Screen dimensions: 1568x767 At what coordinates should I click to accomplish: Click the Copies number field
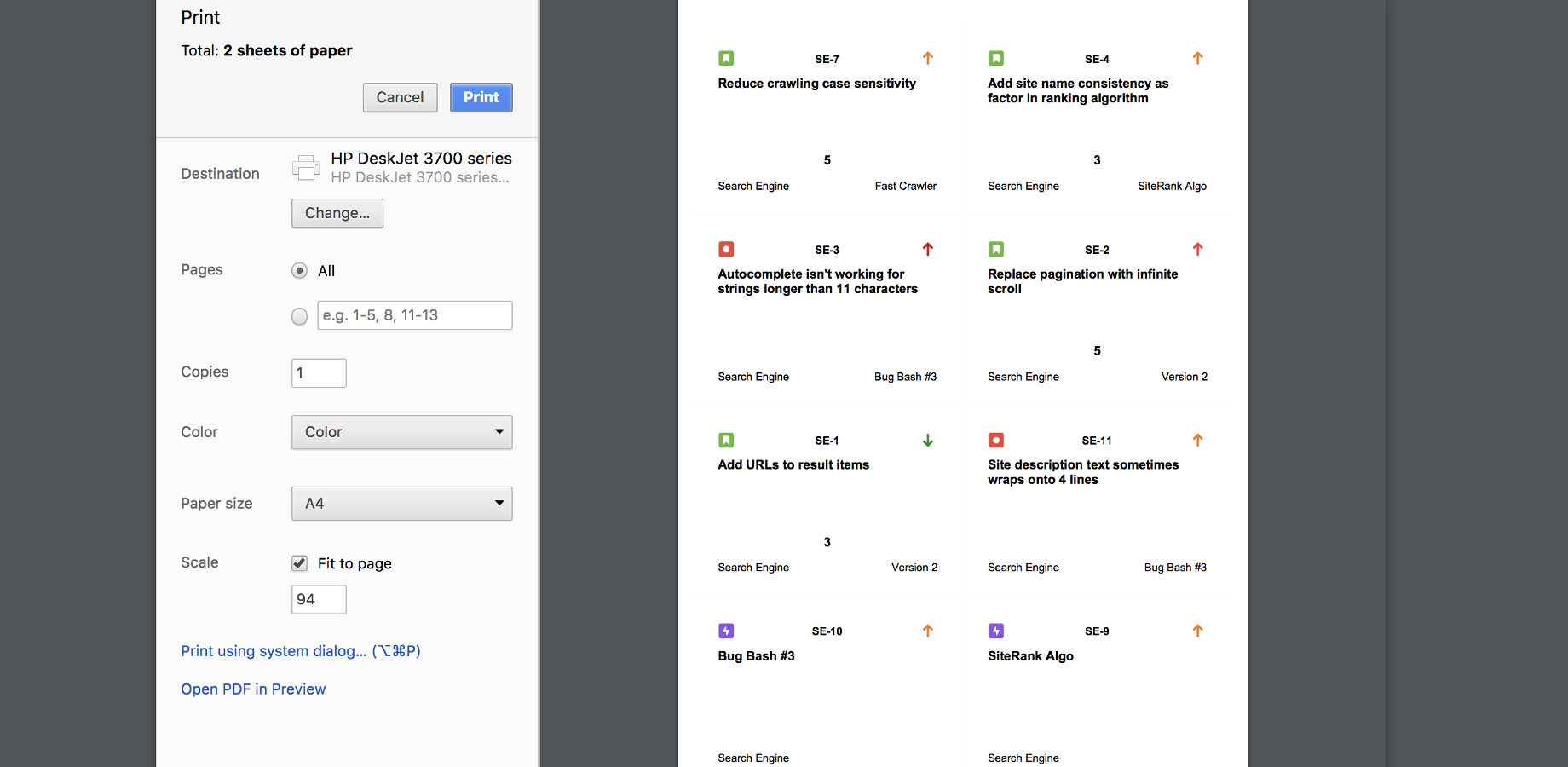click(x=319, y=373)
